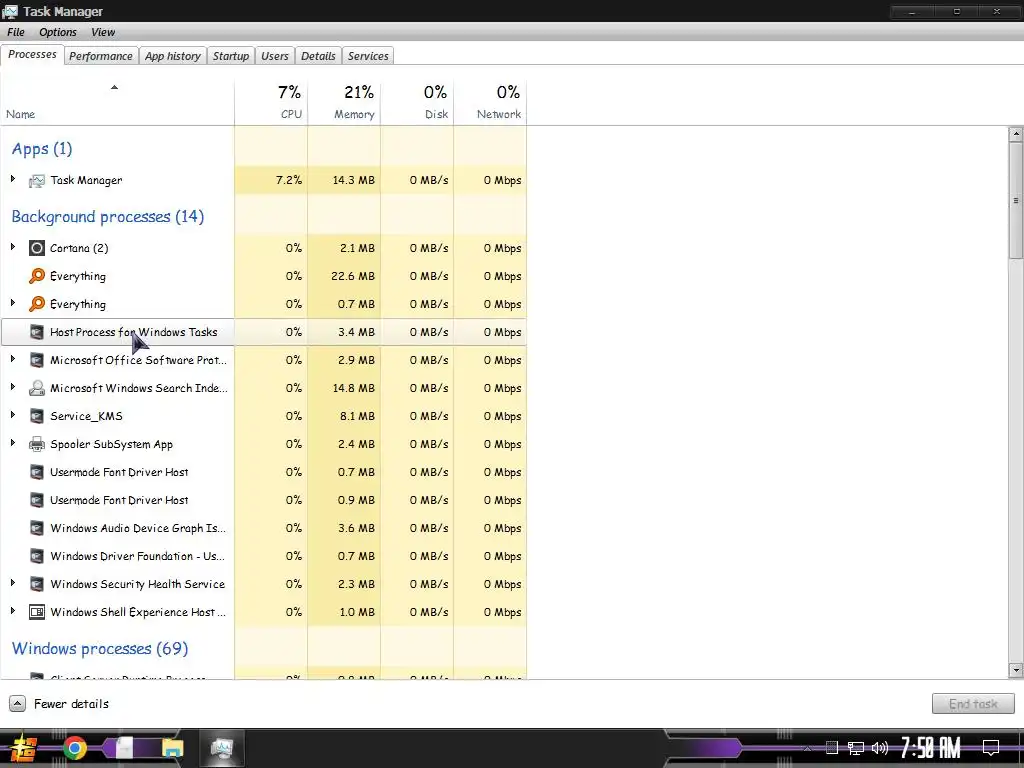Expand the Service_KMS process row

point(12,415)
